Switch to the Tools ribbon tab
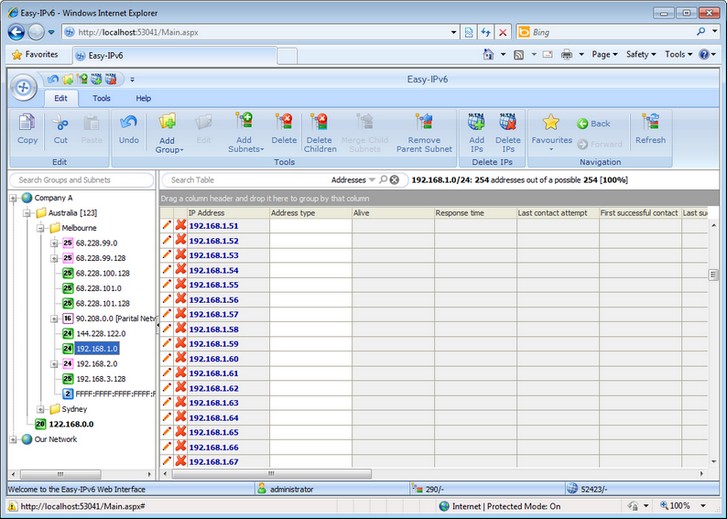This screenshot has height=519, width=727. coord(101,98)
